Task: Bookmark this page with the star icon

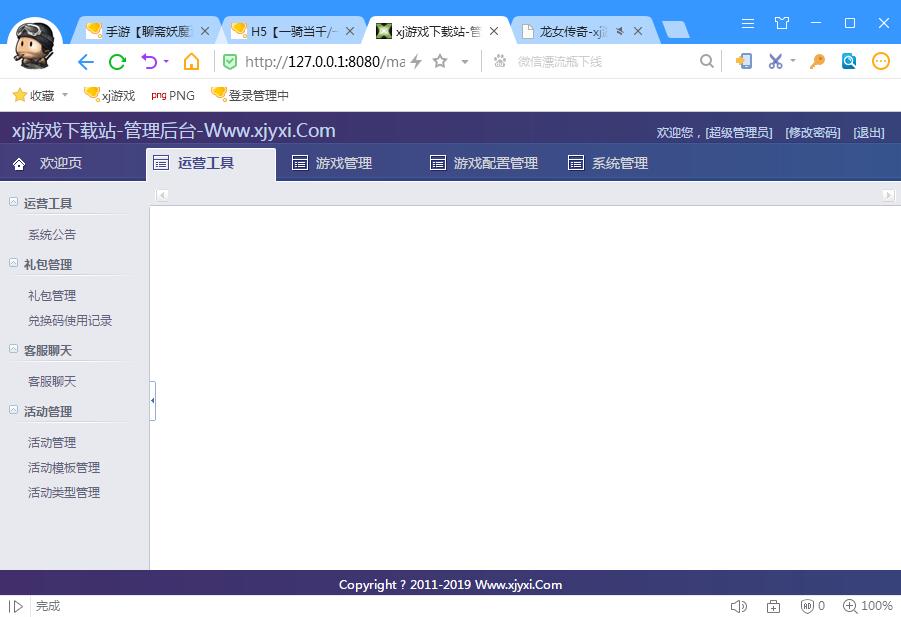Action: 440,62
